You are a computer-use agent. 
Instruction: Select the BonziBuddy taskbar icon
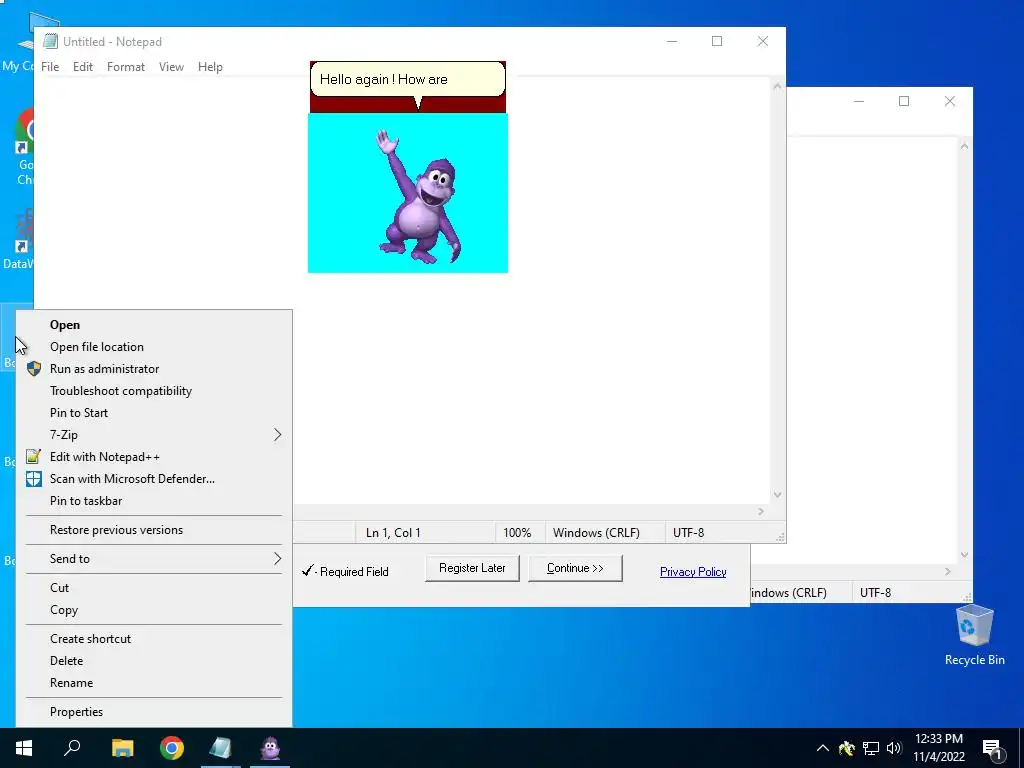270,748
